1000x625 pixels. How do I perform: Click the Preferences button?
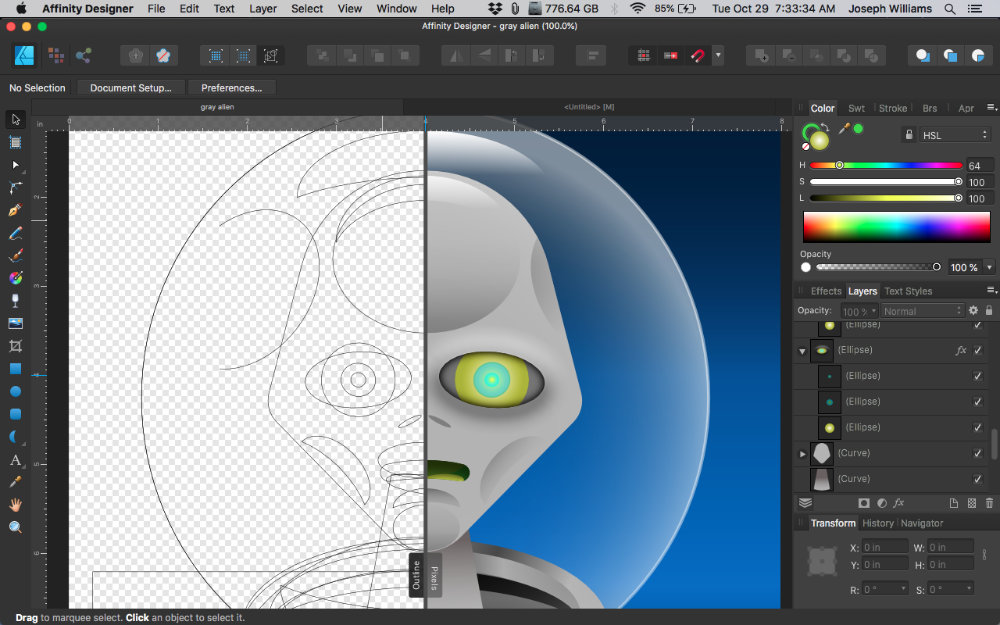click(230, 87)
